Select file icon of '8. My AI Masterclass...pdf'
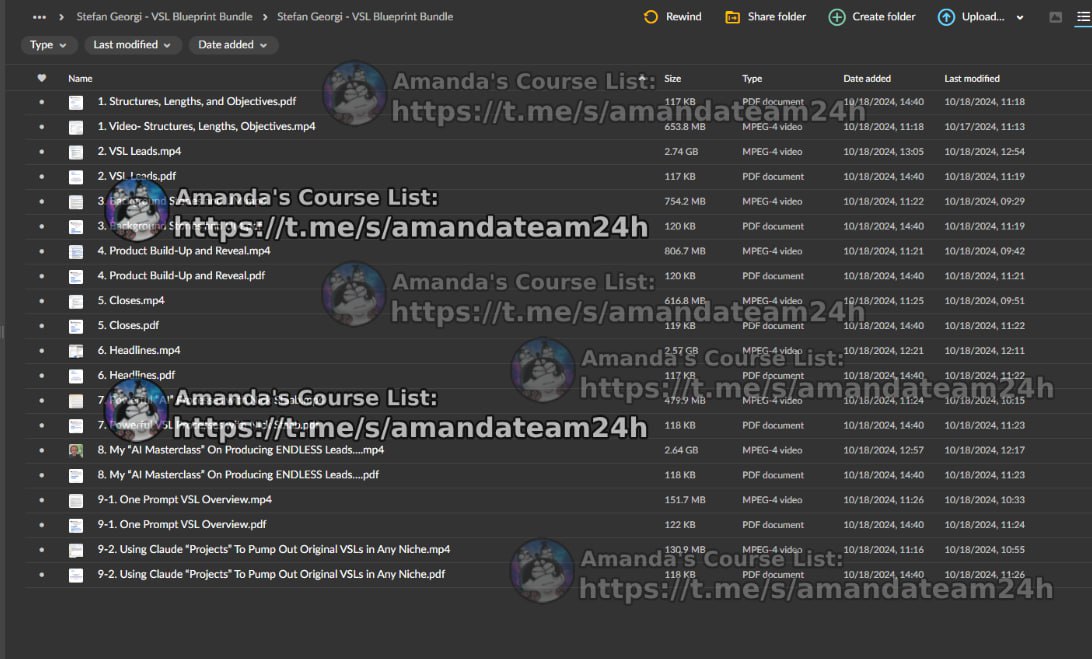Viewport: 1092px width, 659px height. (x=76, y=476)
